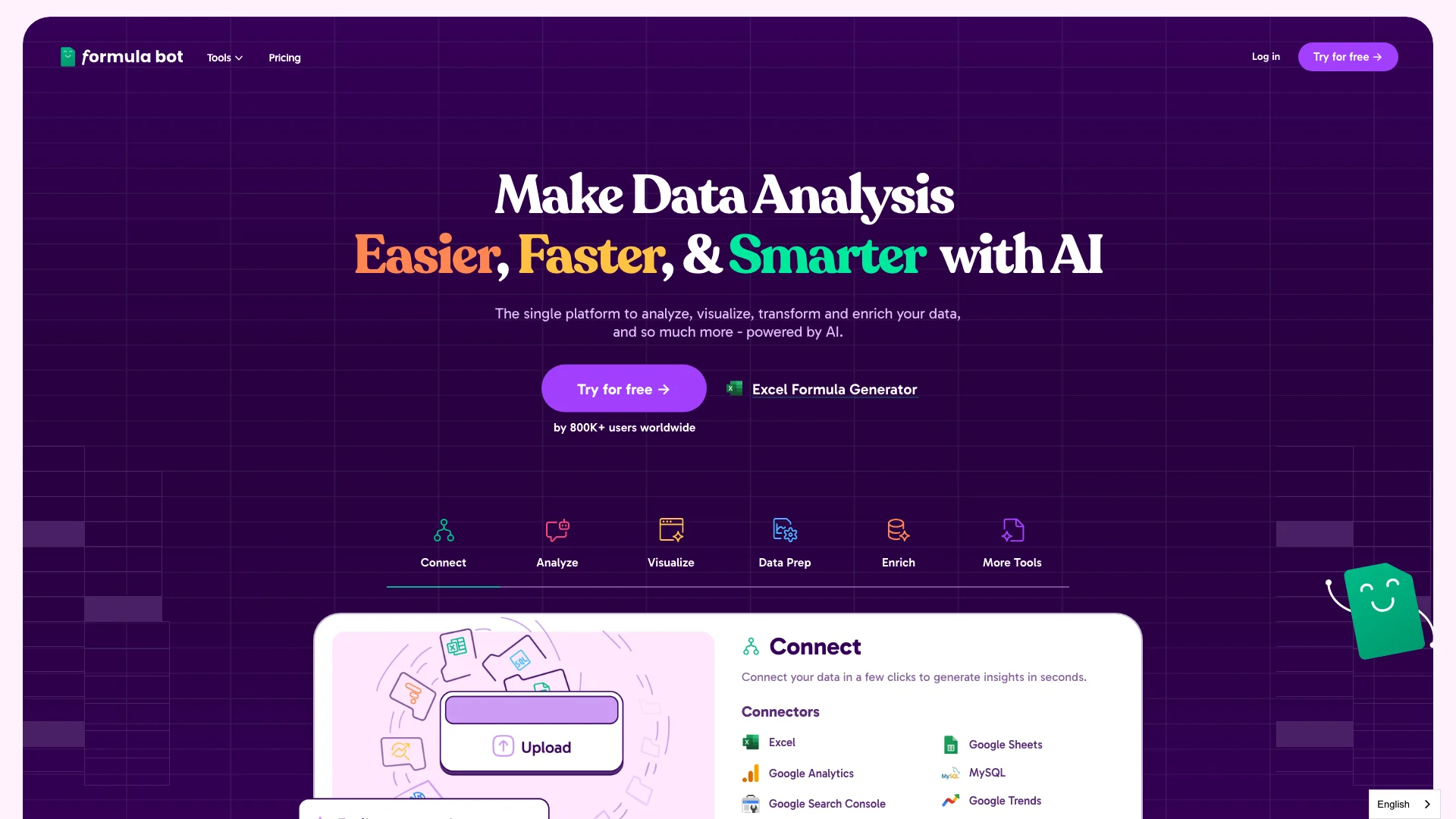Click the Connect tab icon

click(x=443, y=530)
